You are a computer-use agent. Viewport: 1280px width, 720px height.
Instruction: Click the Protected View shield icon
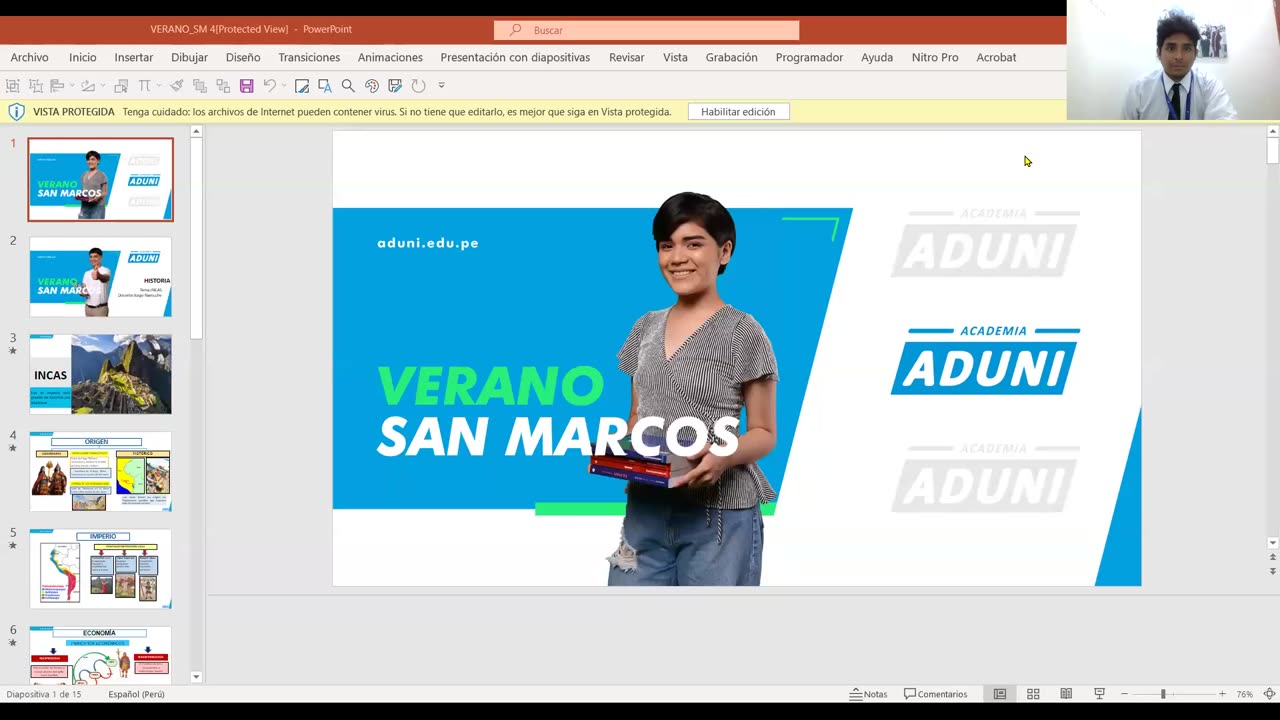click(x=16, y=112)
